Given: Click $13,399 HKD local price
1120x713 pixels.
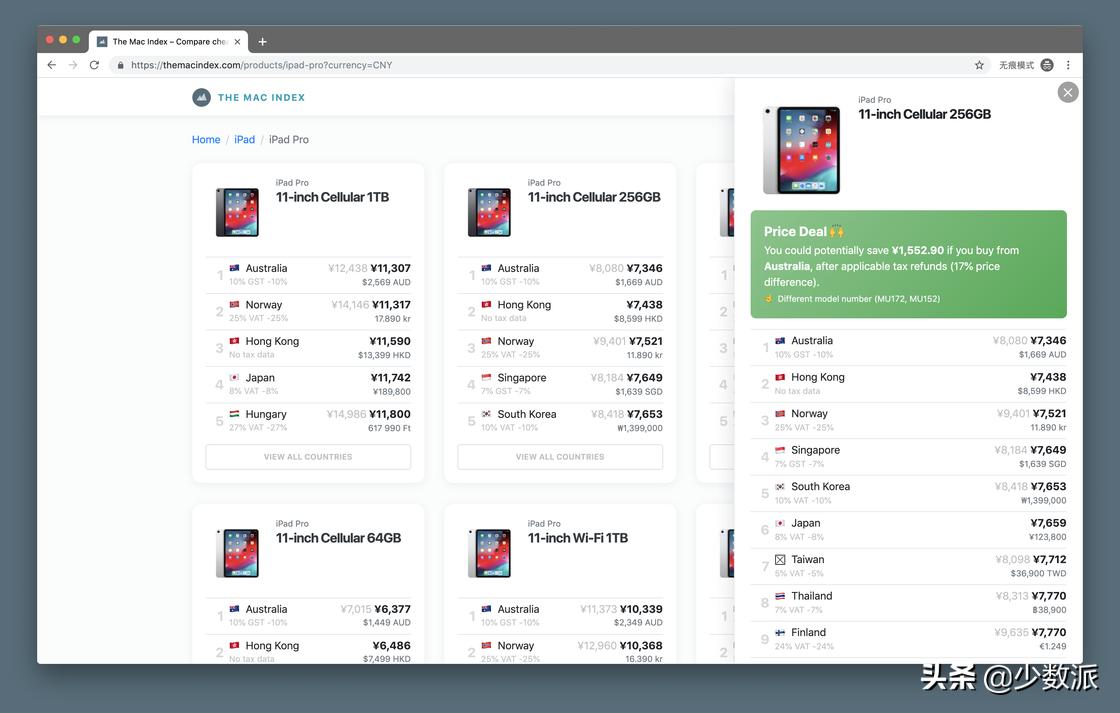Looking at the screenshot, I should pos(384,355).
